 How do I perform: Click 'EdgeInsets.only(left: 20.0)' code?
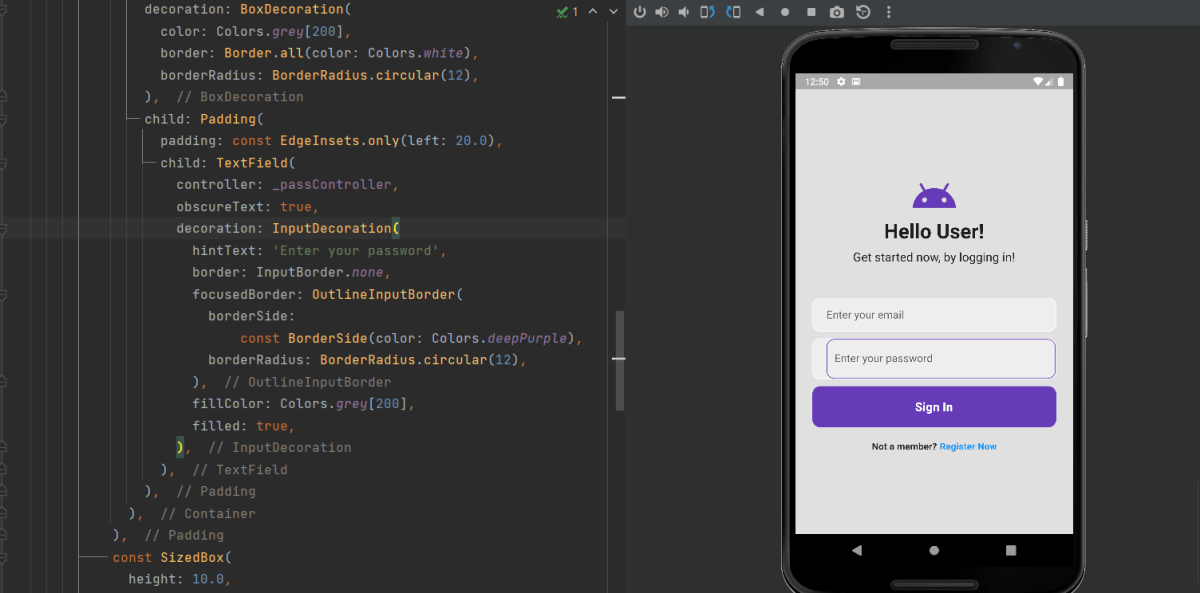click(x=387, y=141)
